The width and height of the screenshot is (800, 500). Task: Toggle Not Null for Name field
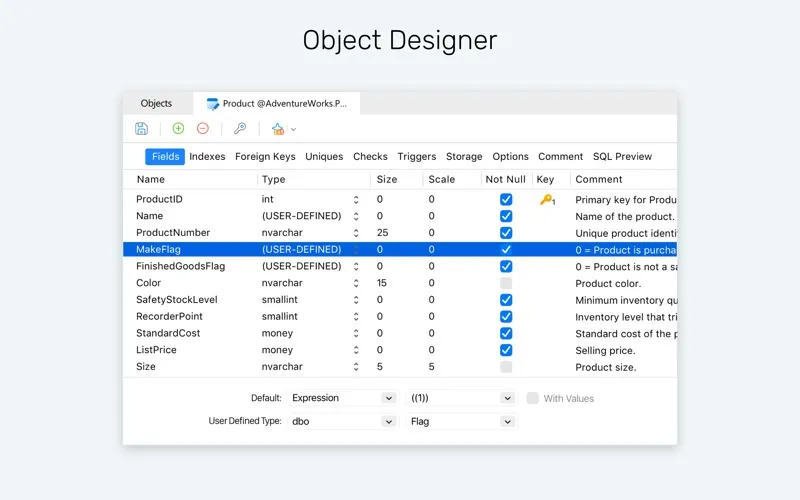pyautogui.click(x=506, y=216)
